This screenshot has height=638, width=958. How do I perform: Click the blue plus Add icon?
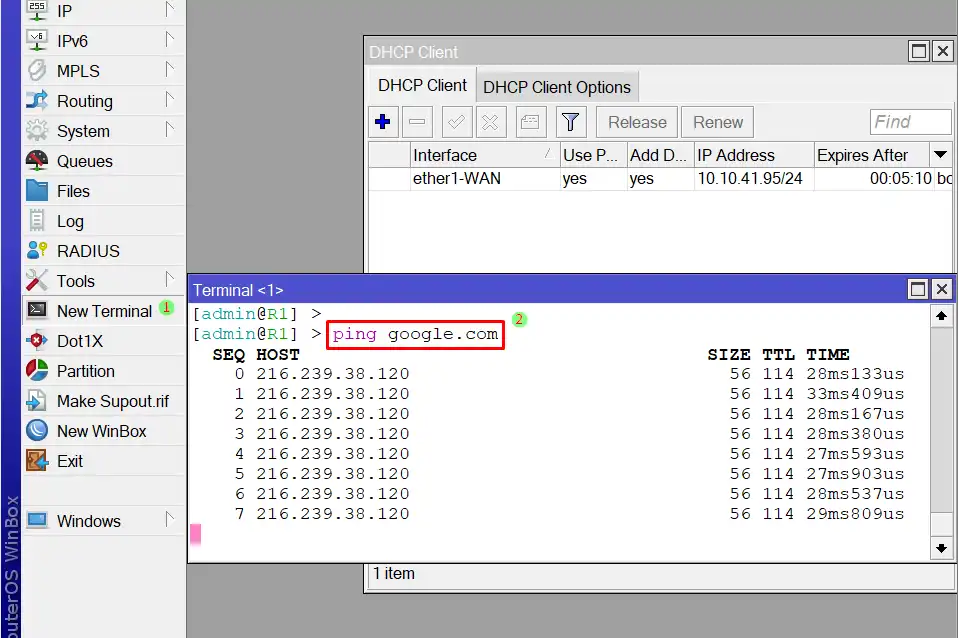(x=382, y=122)
